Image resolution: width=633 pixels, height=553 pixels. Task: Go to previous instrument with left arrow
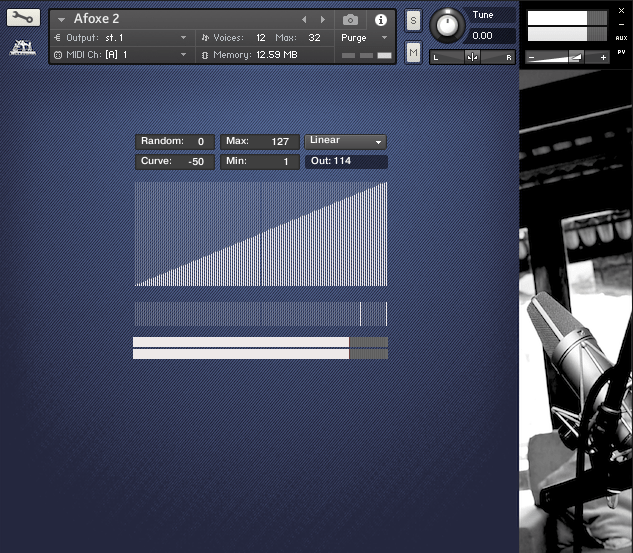tap(304, 20)
